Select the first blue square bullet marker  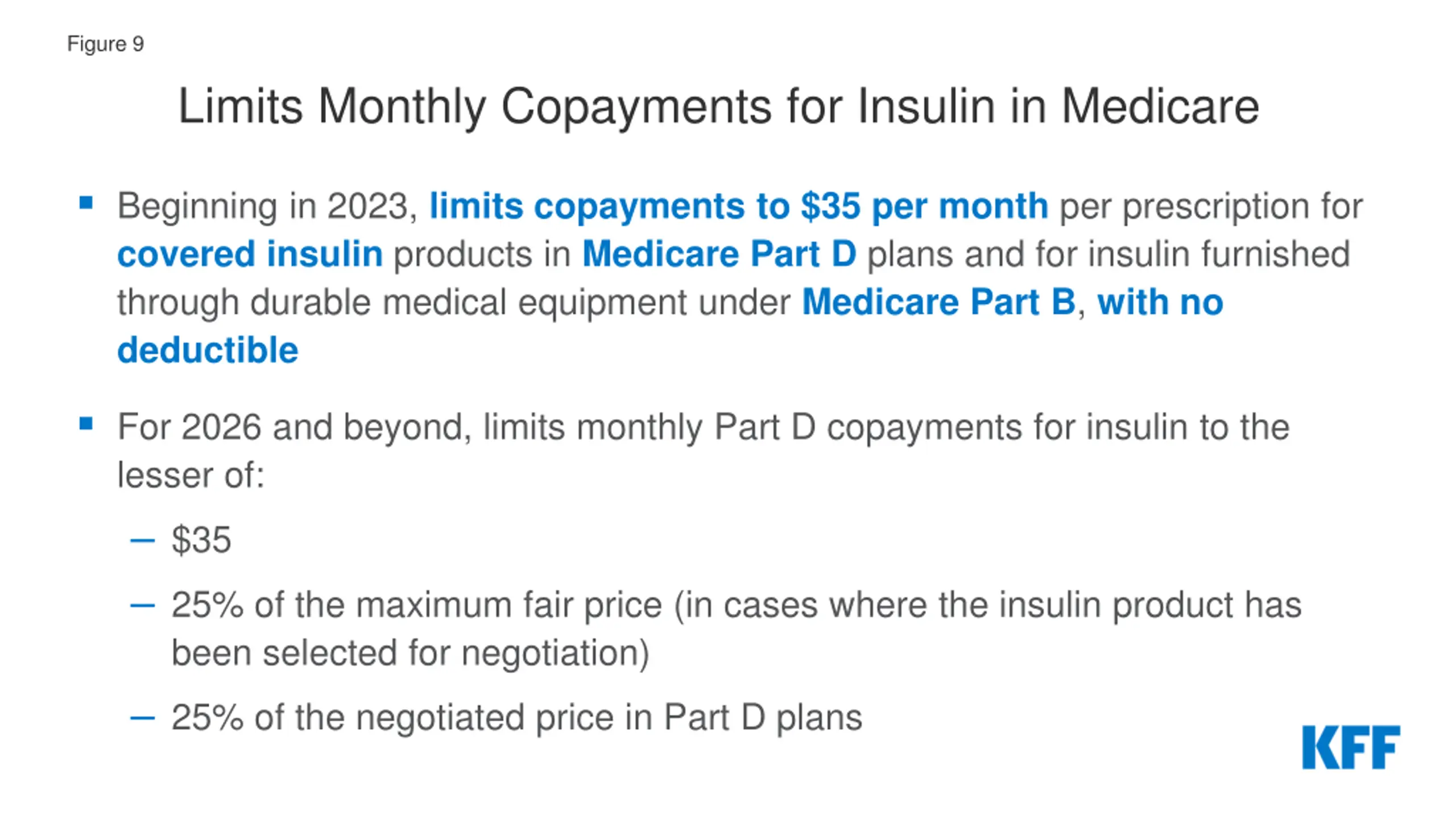[86, 203]
